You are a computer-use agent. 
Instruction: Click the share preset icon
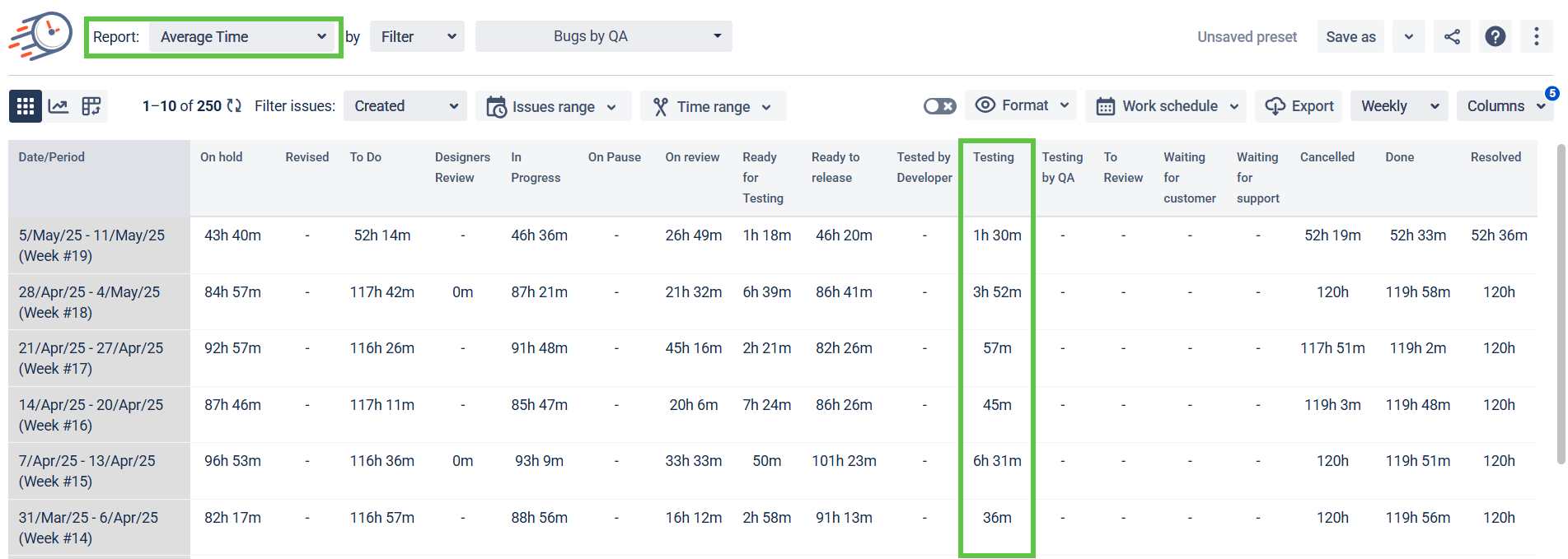pos(1453,36)
